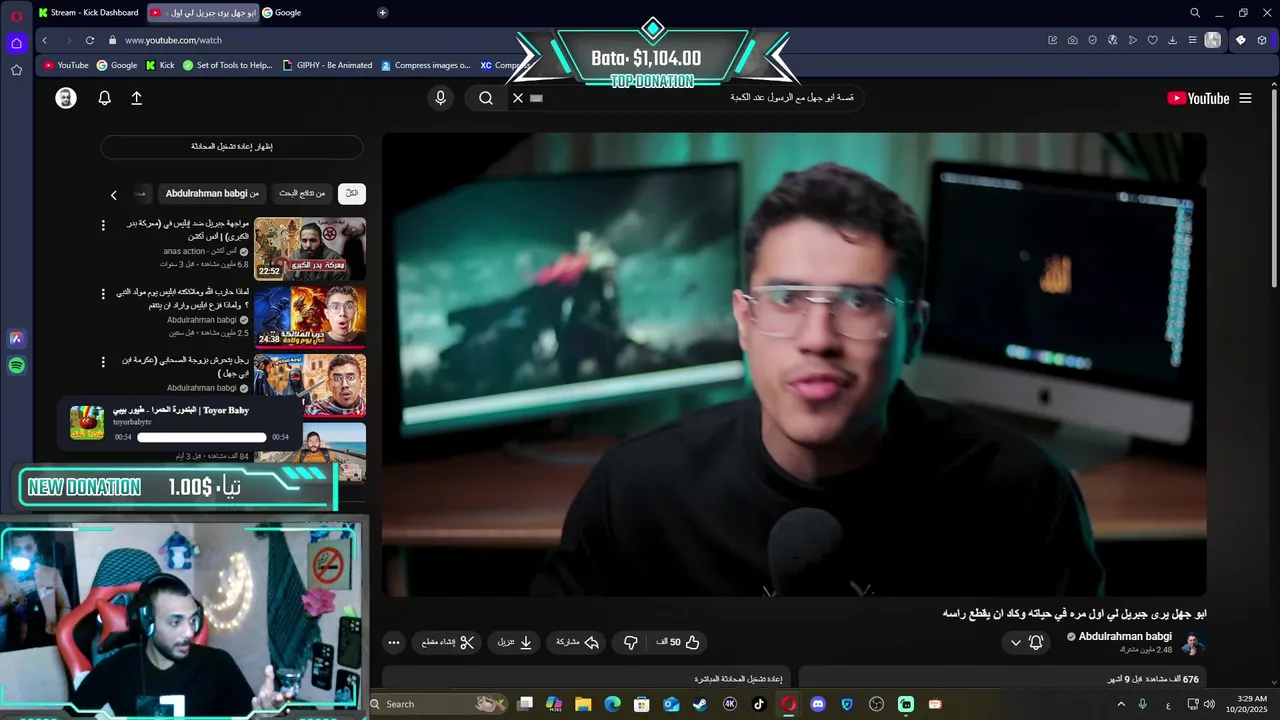This screenshot has width=1280, height=720.
Task: Download the video
Action: click(x=515, y=642)
